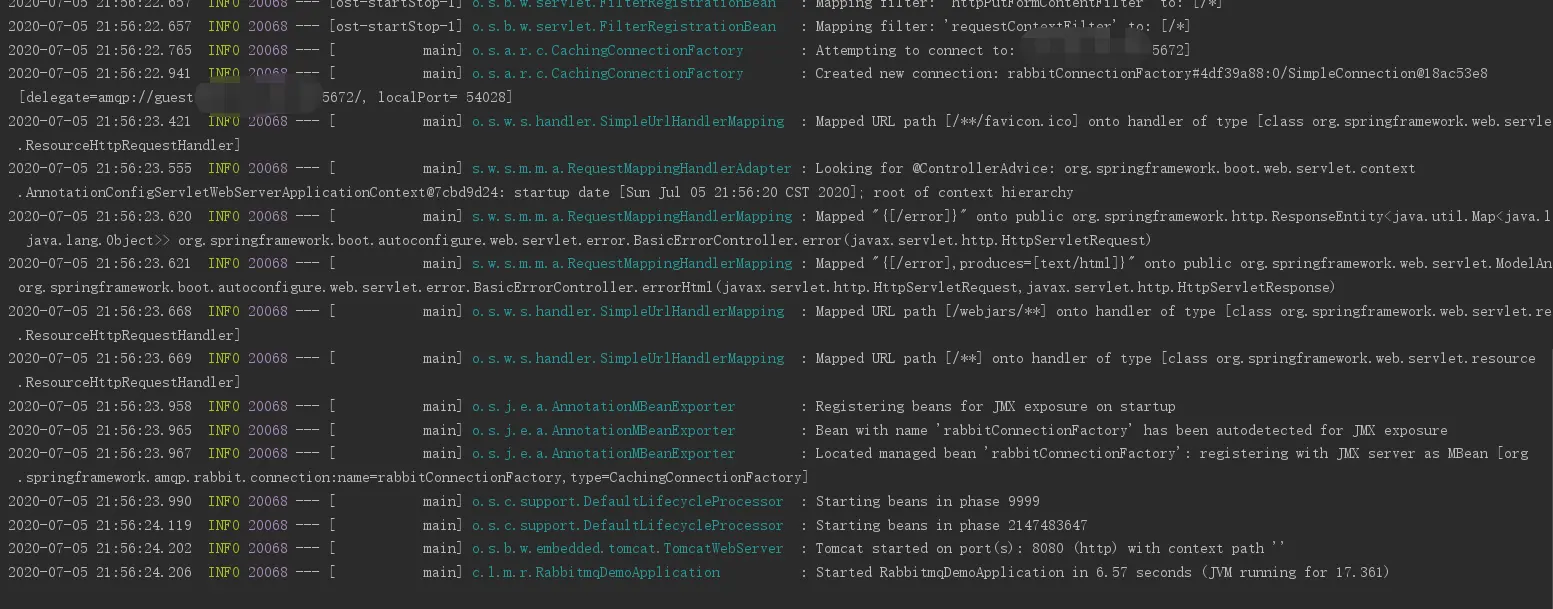The width and height of the screenshot is (1553, 609).
Task: Click AnnotationMBeanExporter logger on the 21:56:23.965 line
Action: 603,430
